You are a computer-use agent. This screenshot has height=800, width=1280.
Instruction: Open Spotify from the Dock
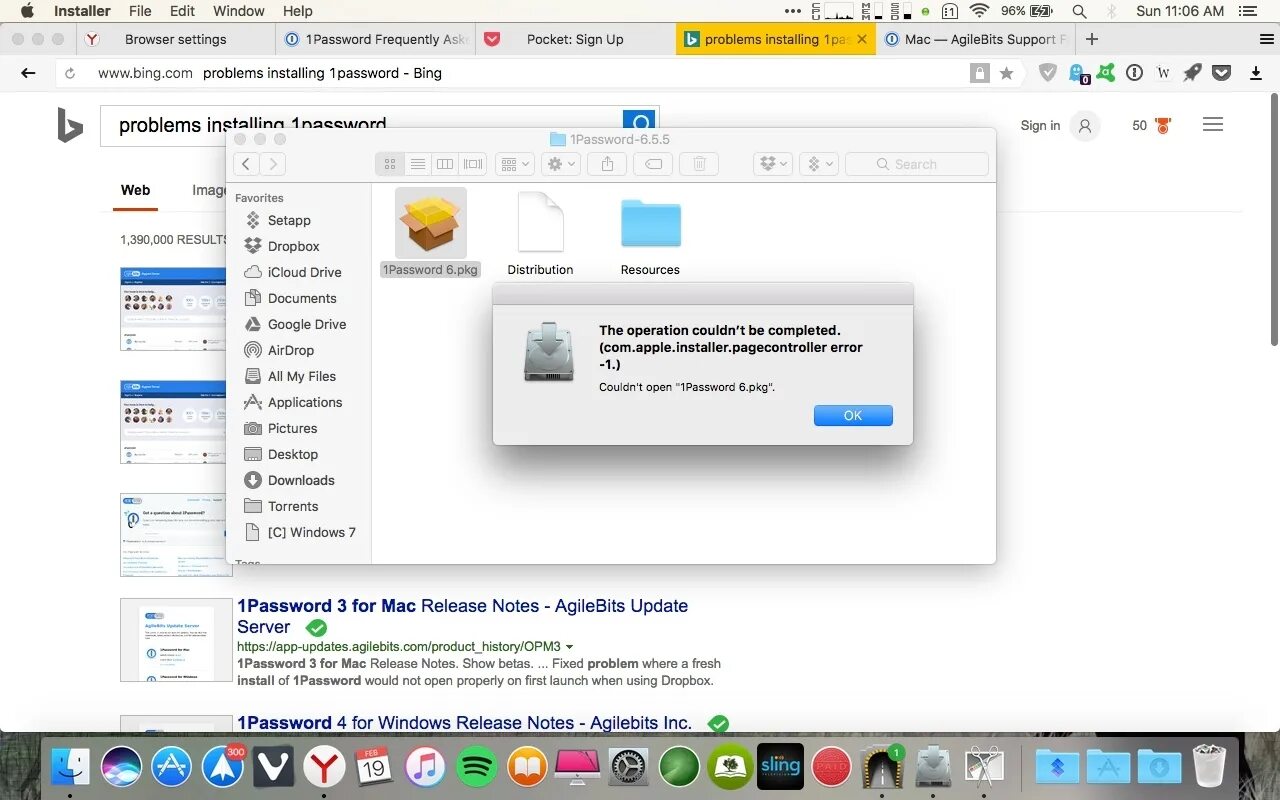[x=476, y=768]
